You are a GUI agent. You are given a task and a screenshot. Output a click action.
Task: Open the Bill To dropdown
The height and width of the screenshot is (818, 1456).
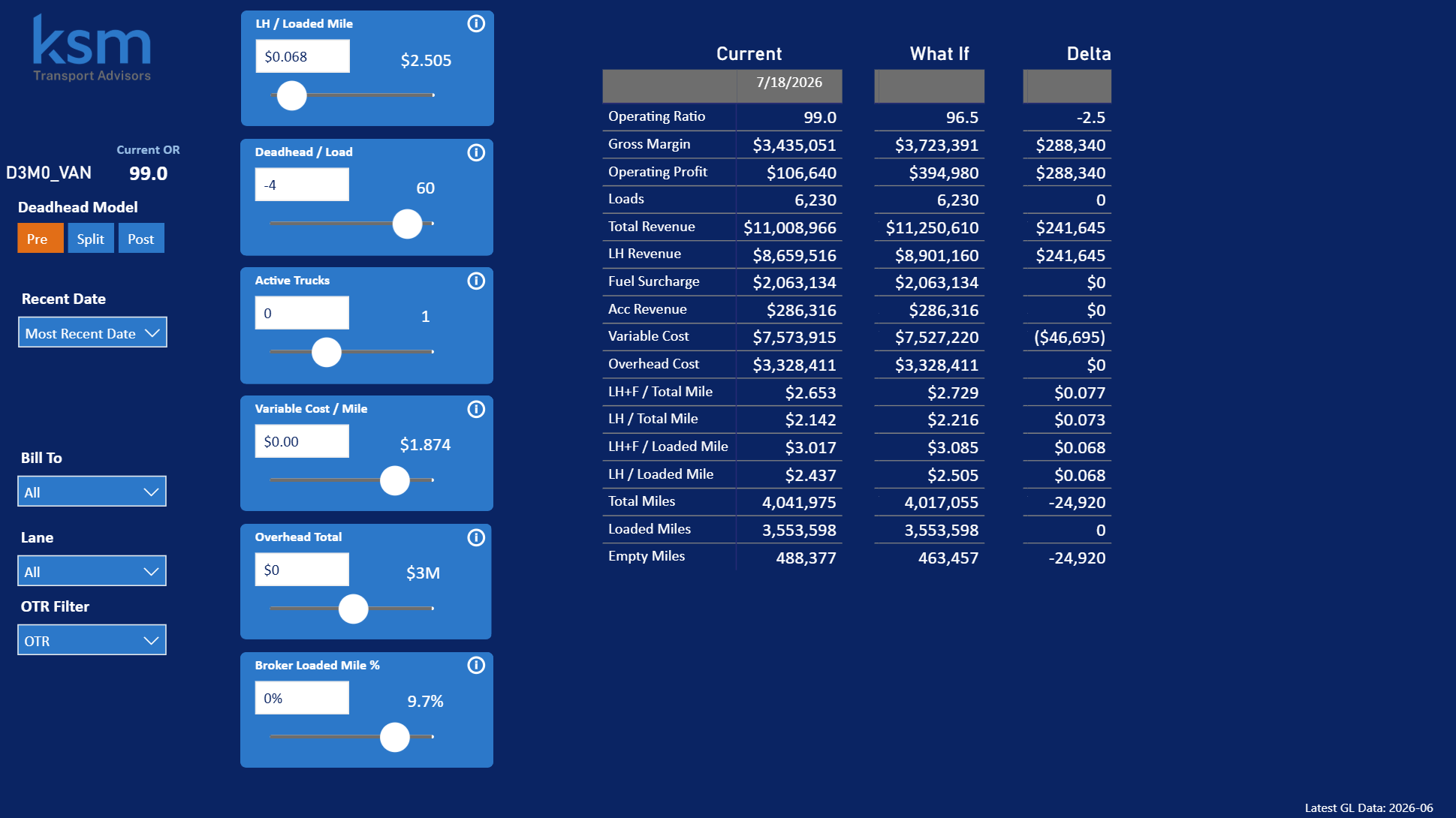click(x=92, y=492)
